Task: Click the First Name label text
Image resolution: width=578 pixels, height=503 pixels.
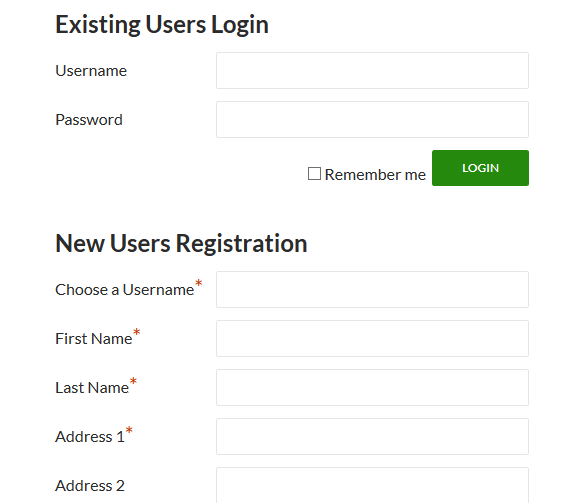Action: (94, 339)
